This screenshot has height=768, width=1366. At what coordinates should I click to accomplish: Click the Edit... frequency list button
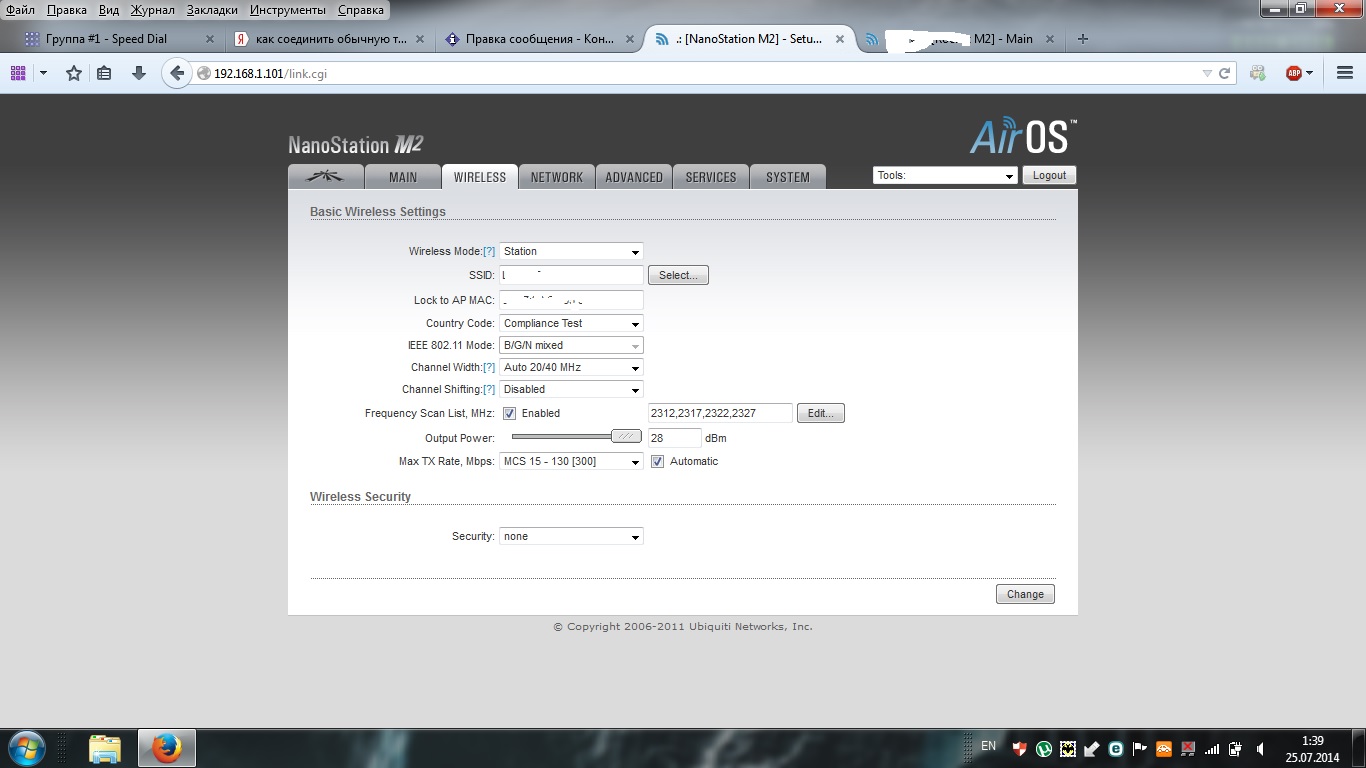coord(821,413)
